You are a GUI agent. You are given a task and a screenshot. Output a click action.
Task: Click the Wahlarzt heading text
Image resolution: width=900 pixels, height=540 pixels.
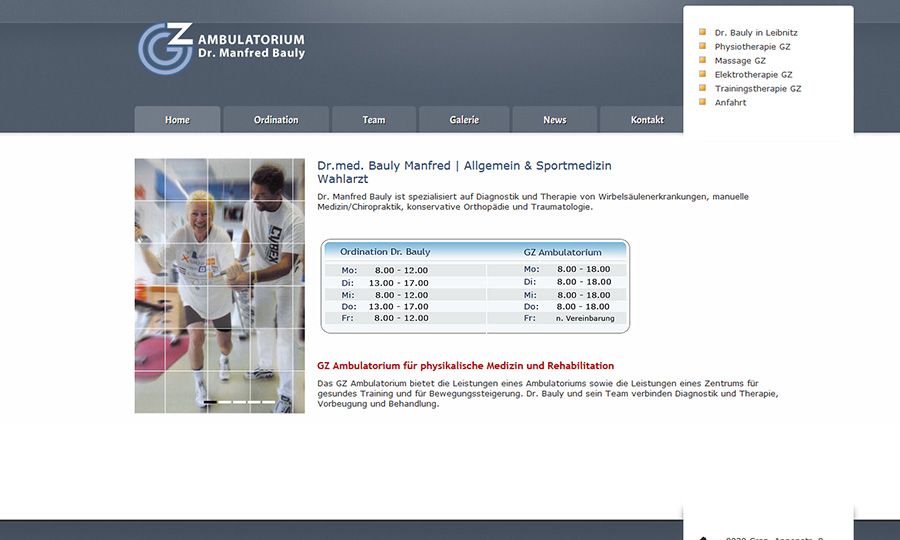tap(343, 179)
